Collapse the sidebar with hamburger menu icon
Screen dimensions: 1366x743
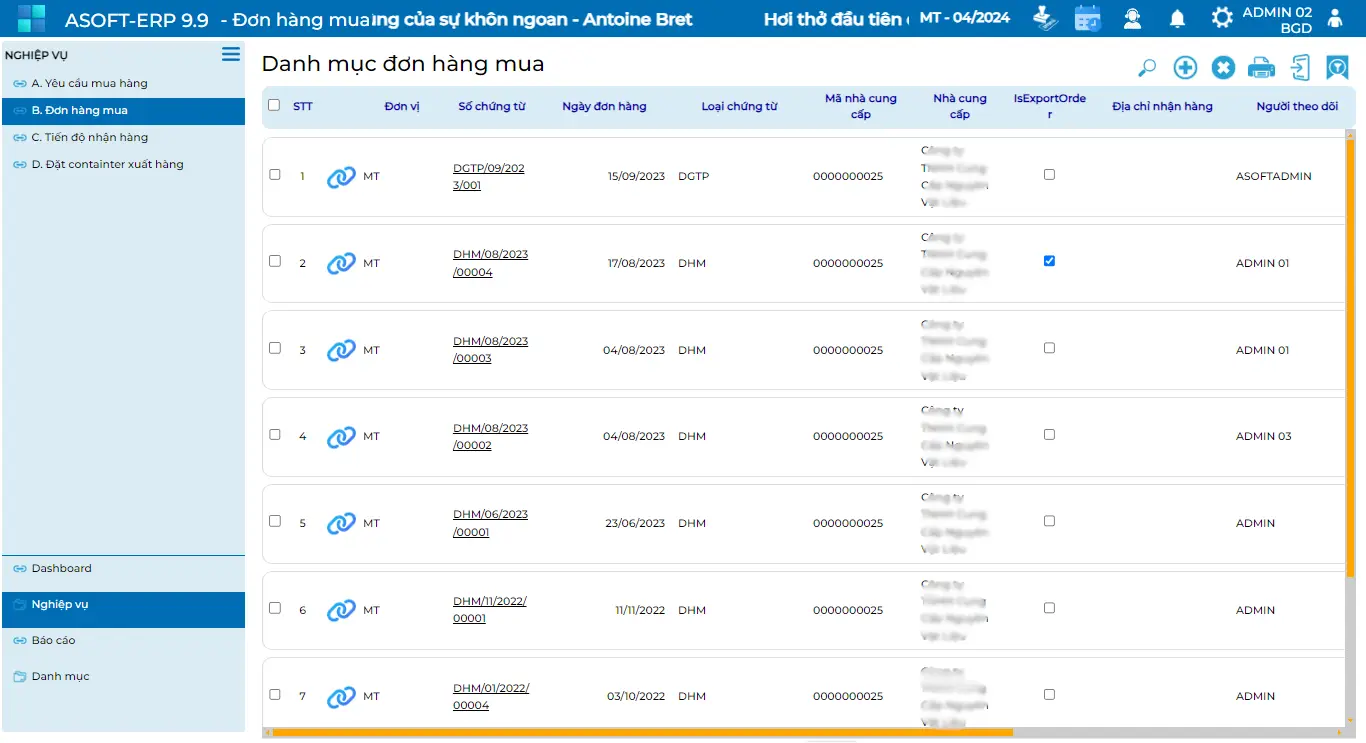231,54
